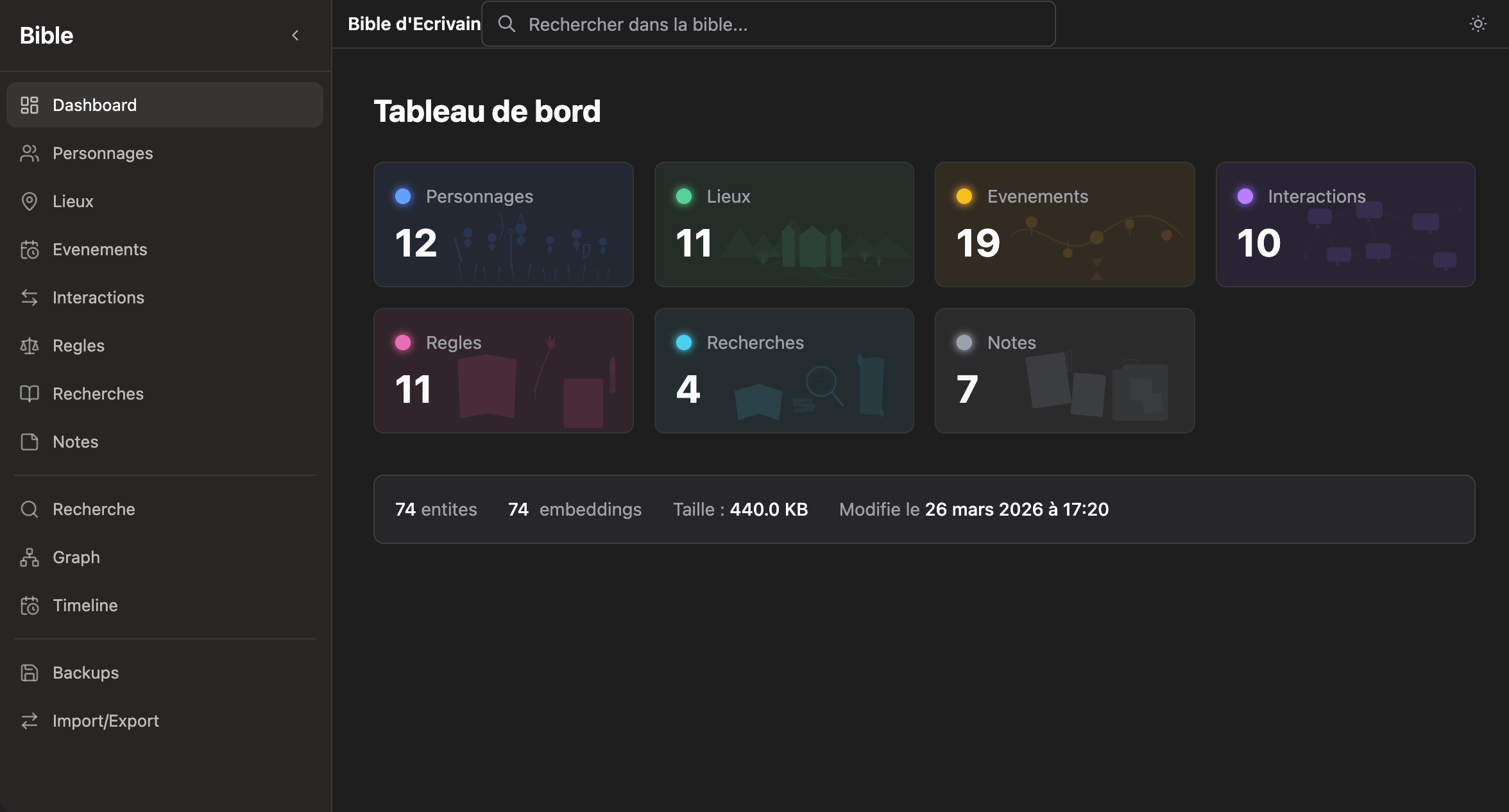
Task: Click the '74 entites' statistic
Action: click(x=436, y=509)
